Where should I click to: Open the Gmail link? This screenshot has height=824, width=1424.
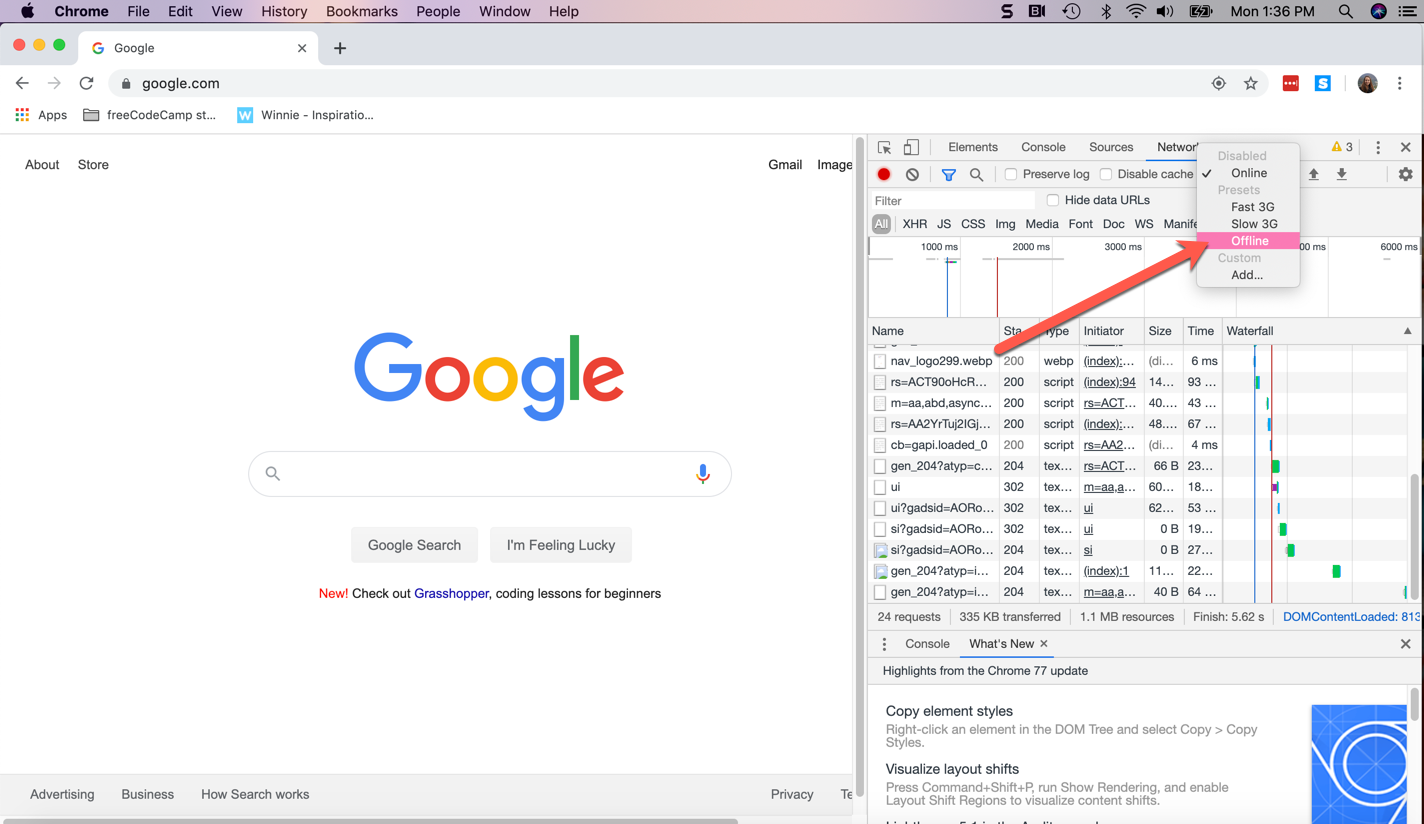(x=785, y=165)
